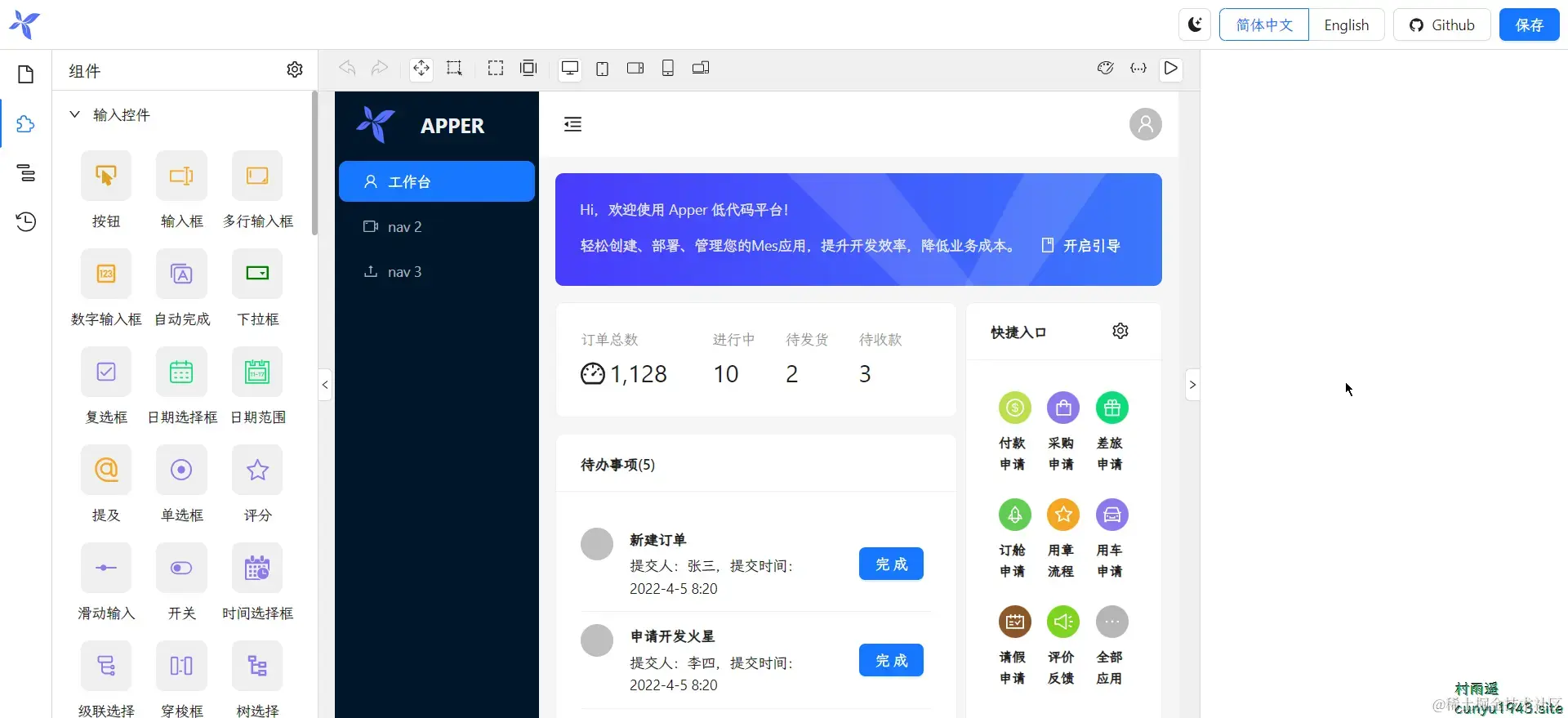Image resolution: width=1568 pixels, height=718 pixels.
Task: Open the 全部应用 shortcut
Action: (1111, 645)
